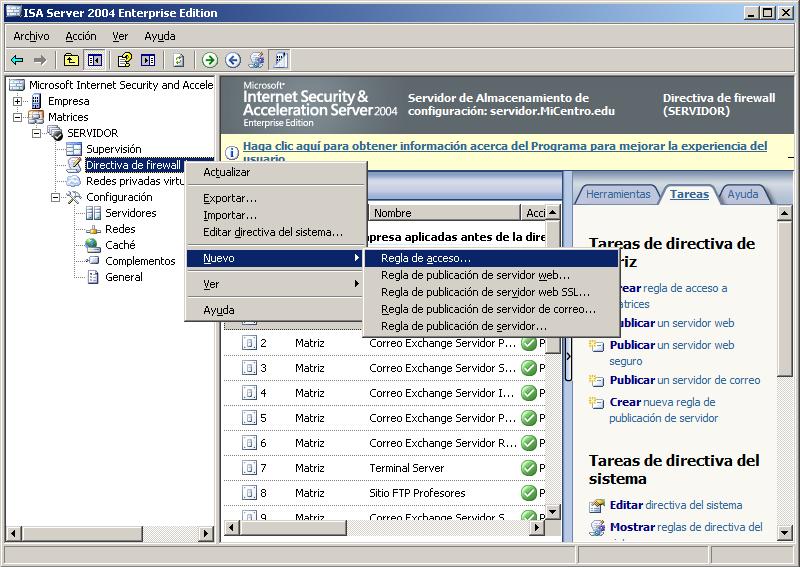Select Exportar in the context menu
This screenshot has height=567, width=800.
230,198
